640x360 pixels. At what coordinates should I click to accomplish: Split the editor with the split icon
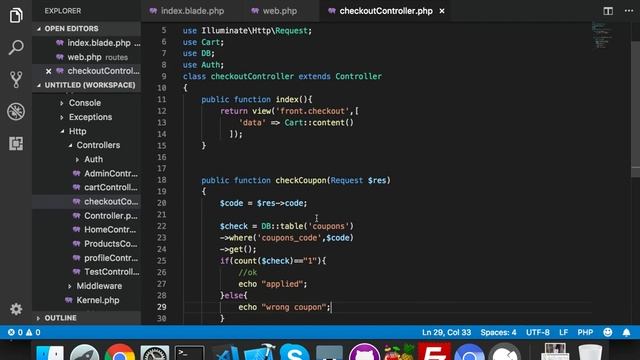tap(608, 11)
